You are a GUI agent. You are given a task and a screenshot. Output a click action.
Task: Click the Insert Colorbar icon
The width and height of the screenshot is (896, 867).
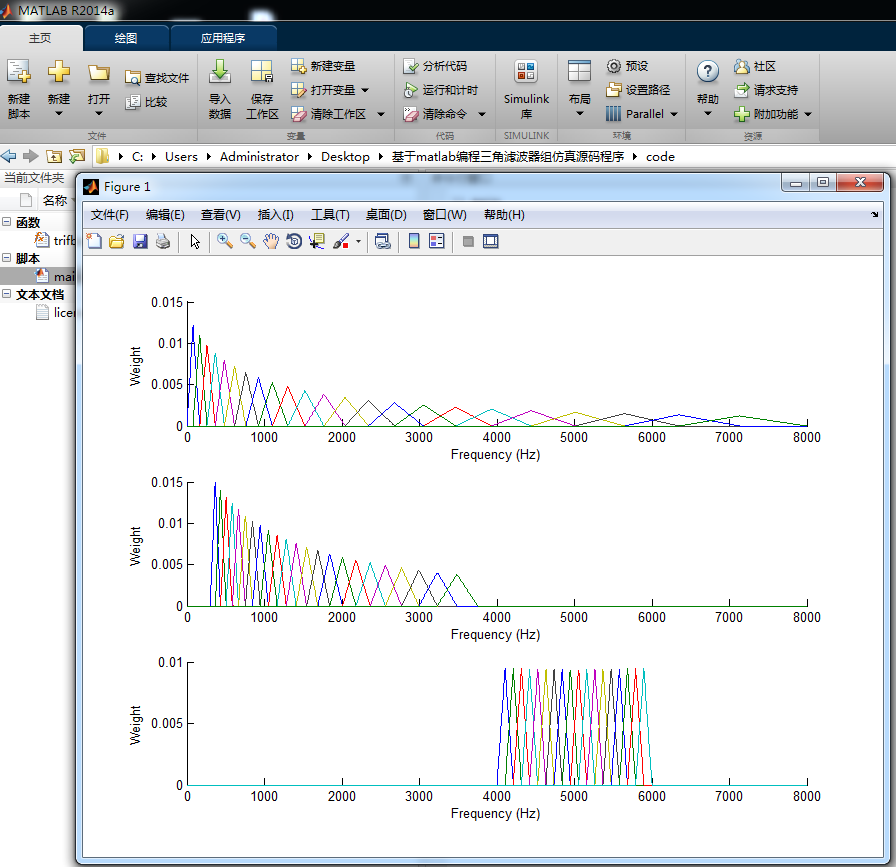click(x=414, y=241)
